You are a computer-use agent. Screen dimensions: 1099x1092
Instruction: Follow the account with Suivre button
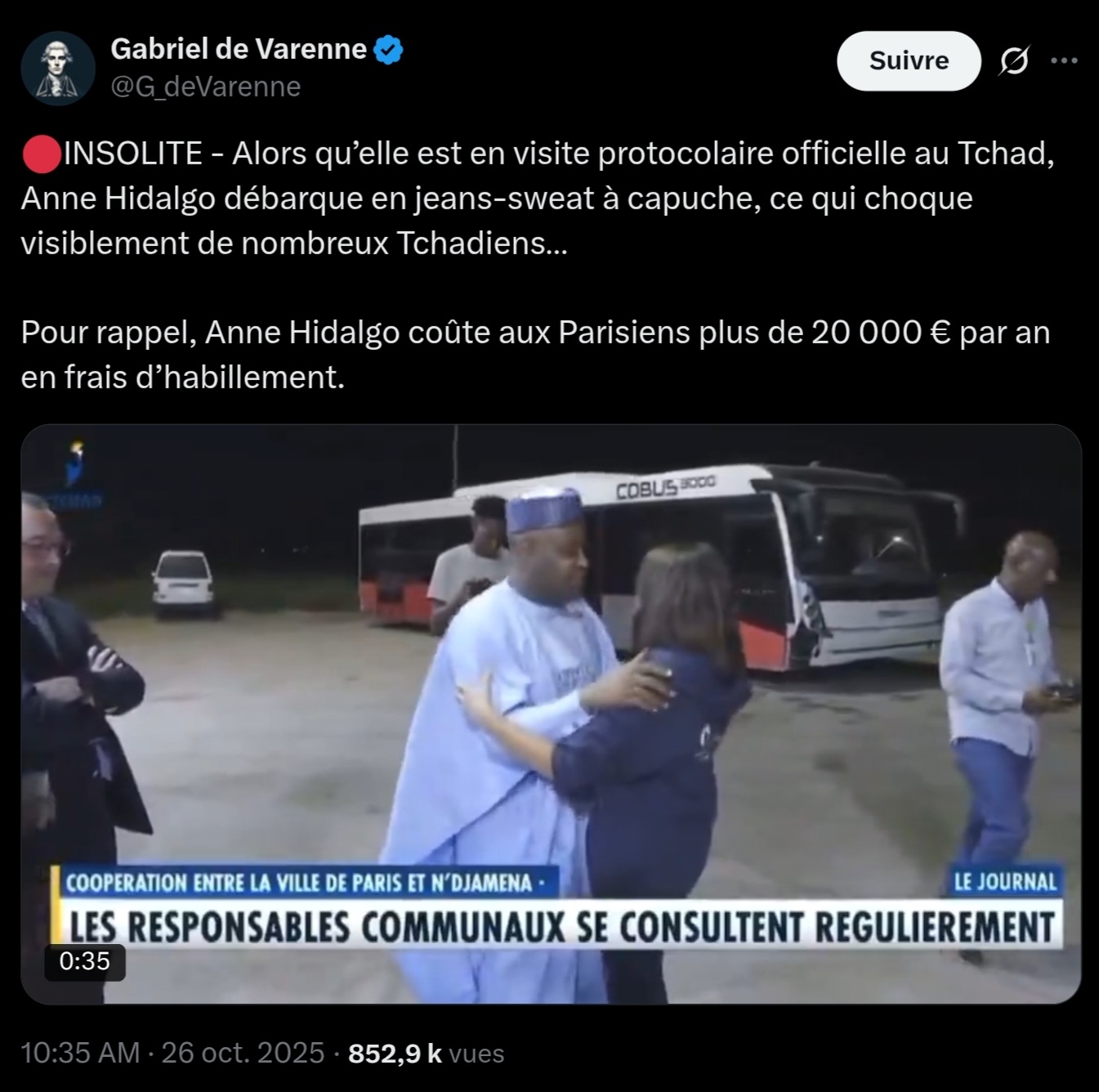tap(909, 60)
